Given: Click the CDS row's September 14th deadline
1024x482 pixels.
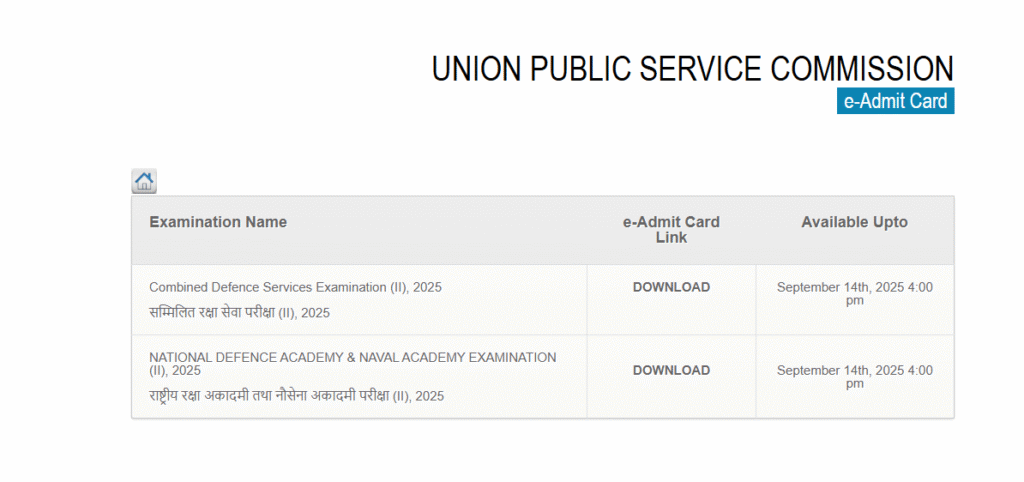Looking at the screenshot, I should click(854, 294).
